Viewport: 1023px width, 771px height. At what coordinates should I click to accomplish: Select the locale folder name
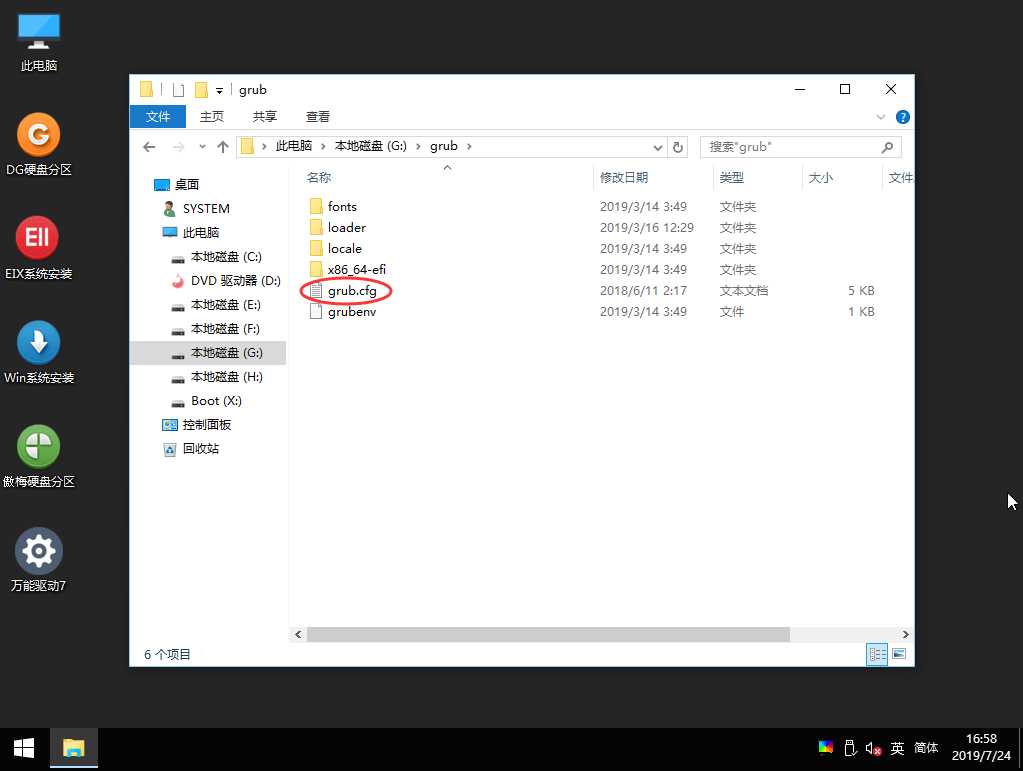(x=344, y=249)
